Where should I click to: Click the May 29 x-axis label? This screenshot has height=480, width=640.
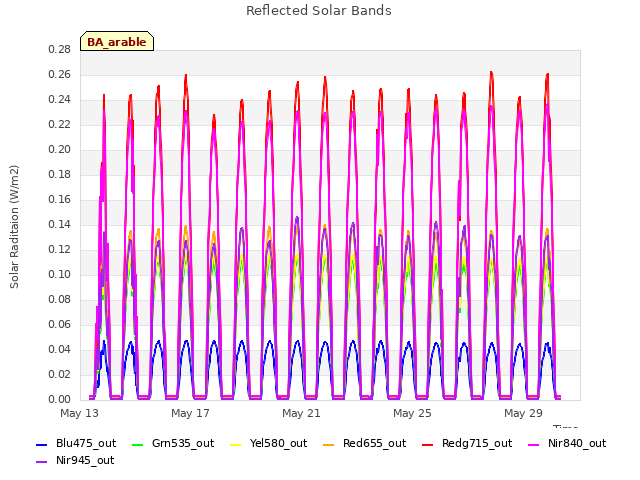tap(523, 413)
